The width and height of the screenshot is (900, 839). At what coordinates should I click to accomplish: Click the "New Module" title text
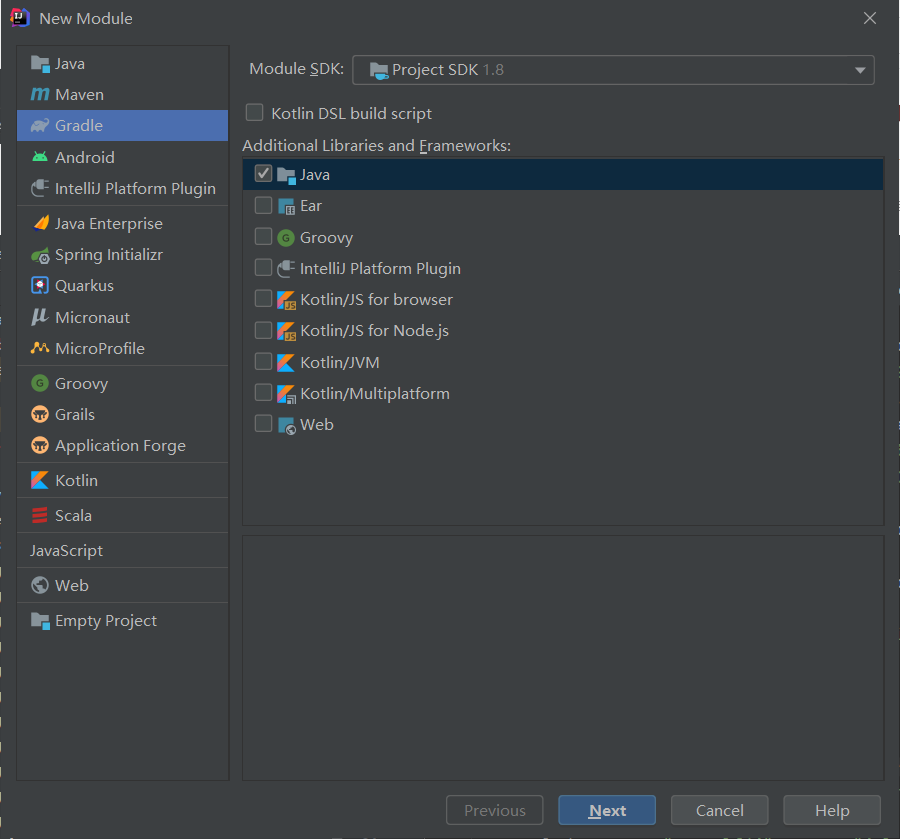86,18
